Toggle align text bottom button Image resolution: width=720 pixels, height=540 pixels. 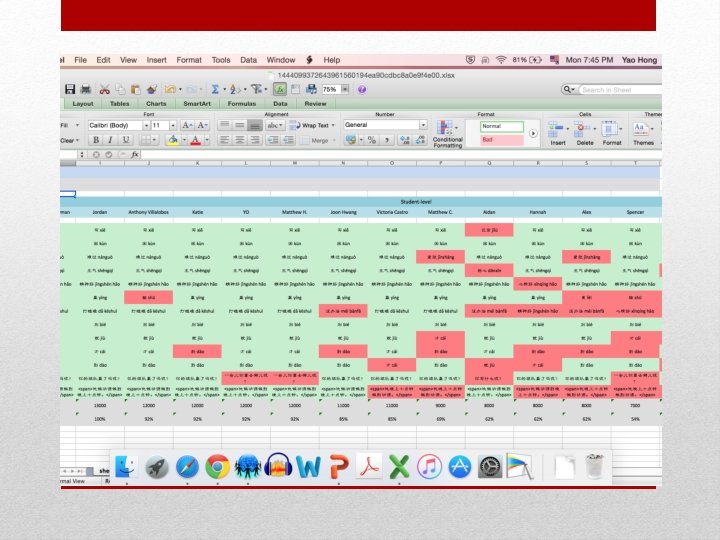click(x=255, y=125)
